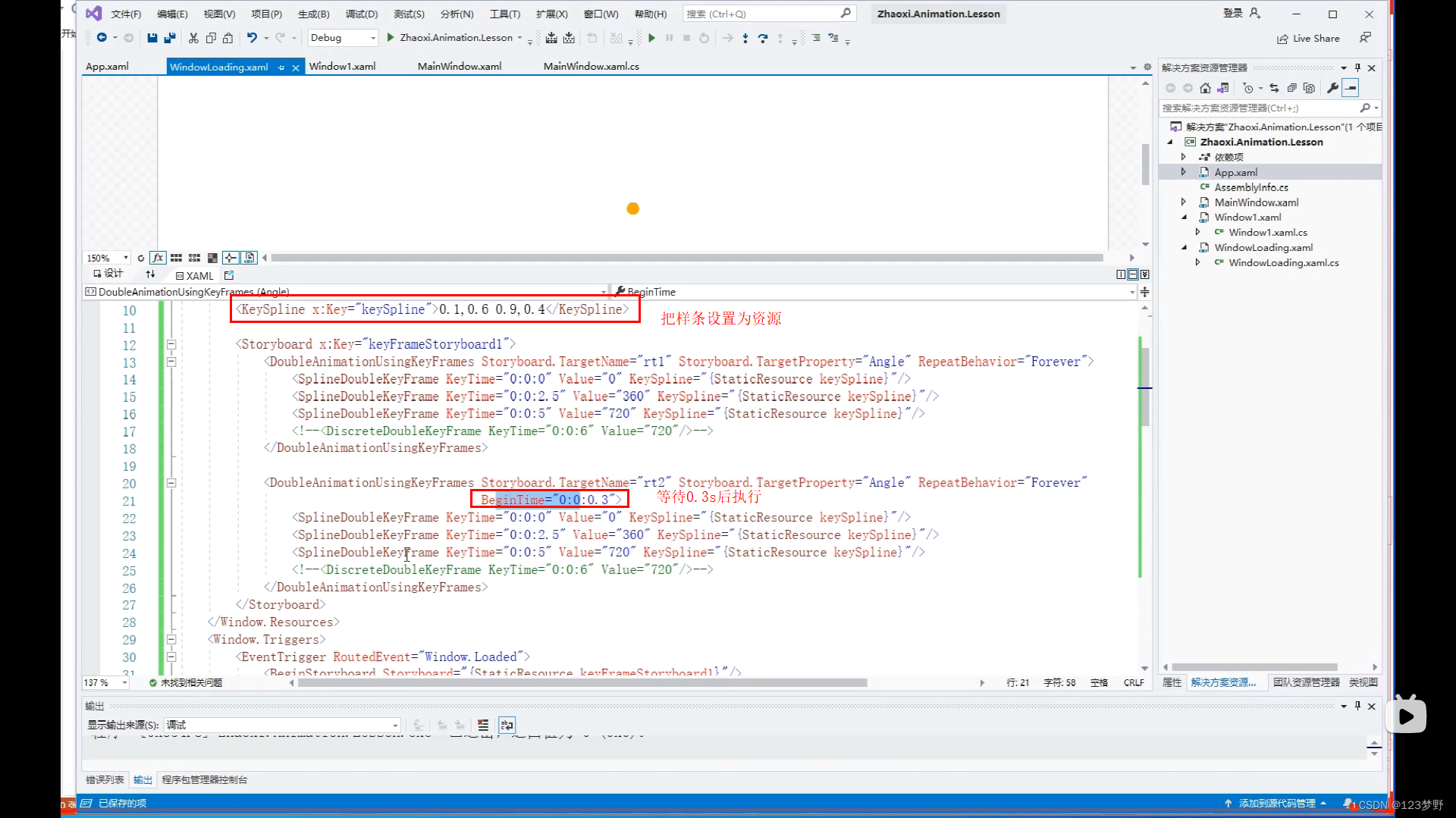The image size is (1456, 818).
Task: Open the designer 150% zoom dropdown
Action: click(107, 258)
